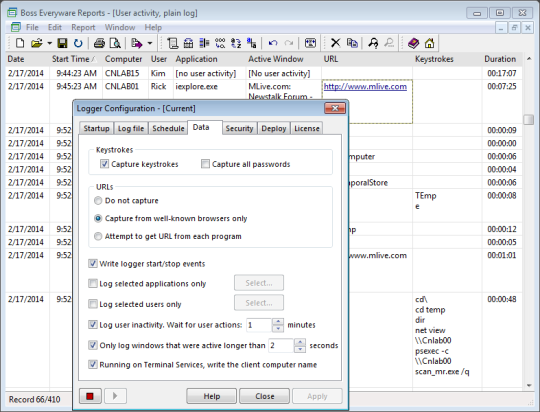This screenshot has width=540, height=412.
Task: Click the Help button in dialog
Action: tap(211, 396)
